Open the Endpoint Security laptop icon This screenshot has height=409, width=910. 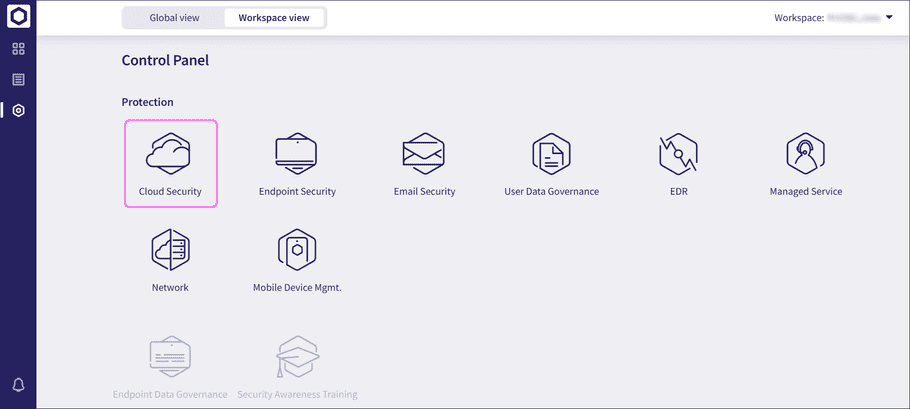pos(296,153)
